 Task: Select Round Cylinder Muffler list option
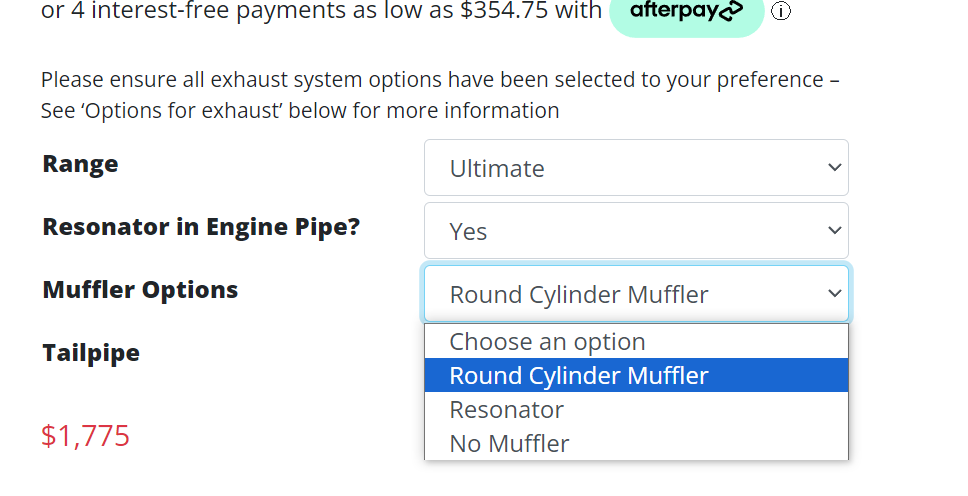pos(579,376)
